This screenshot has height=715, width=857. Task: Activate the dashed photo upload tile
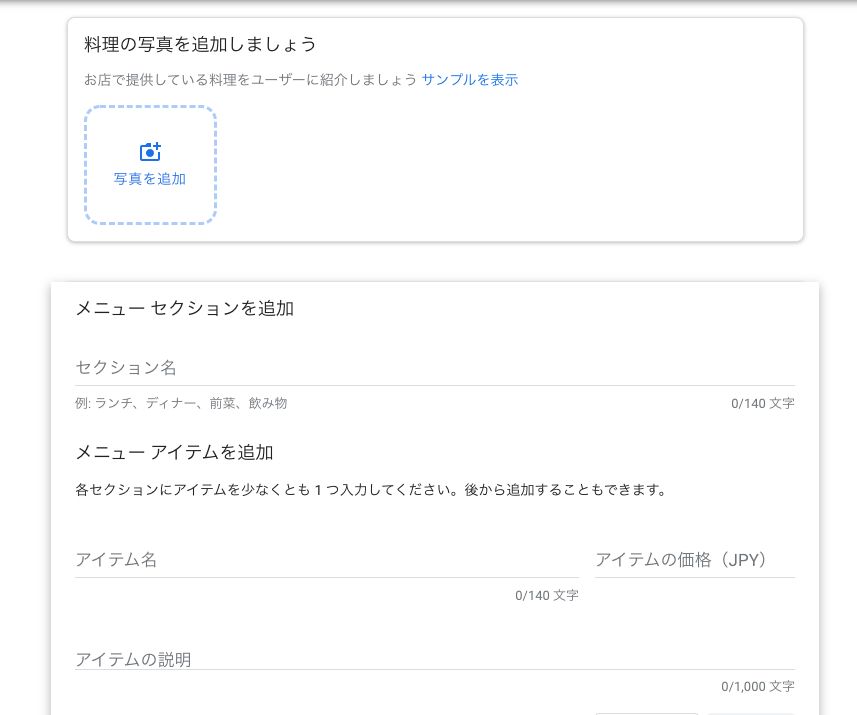tap(150, 165)
